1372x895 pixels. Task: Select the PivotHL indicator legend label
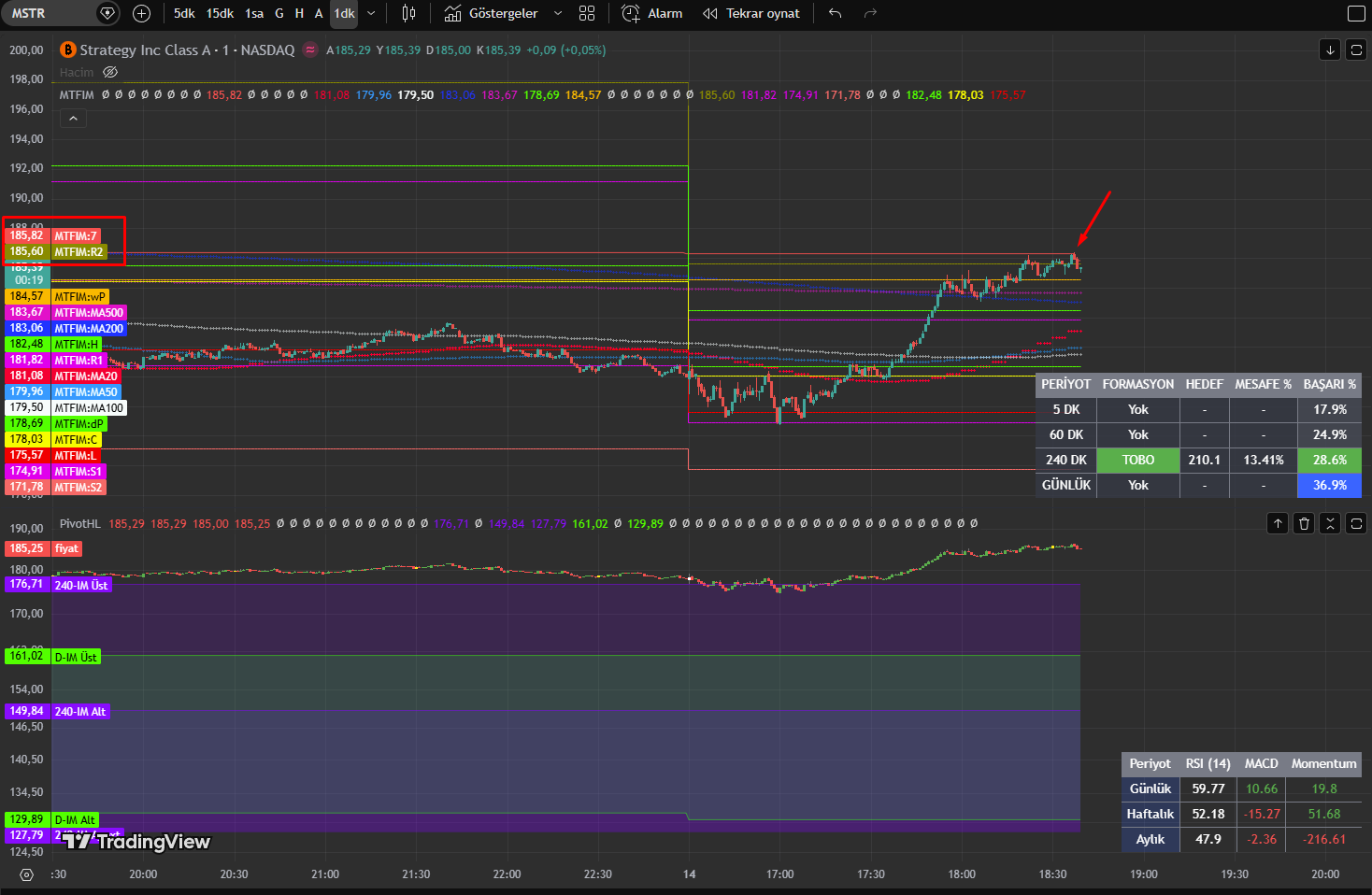79,523
